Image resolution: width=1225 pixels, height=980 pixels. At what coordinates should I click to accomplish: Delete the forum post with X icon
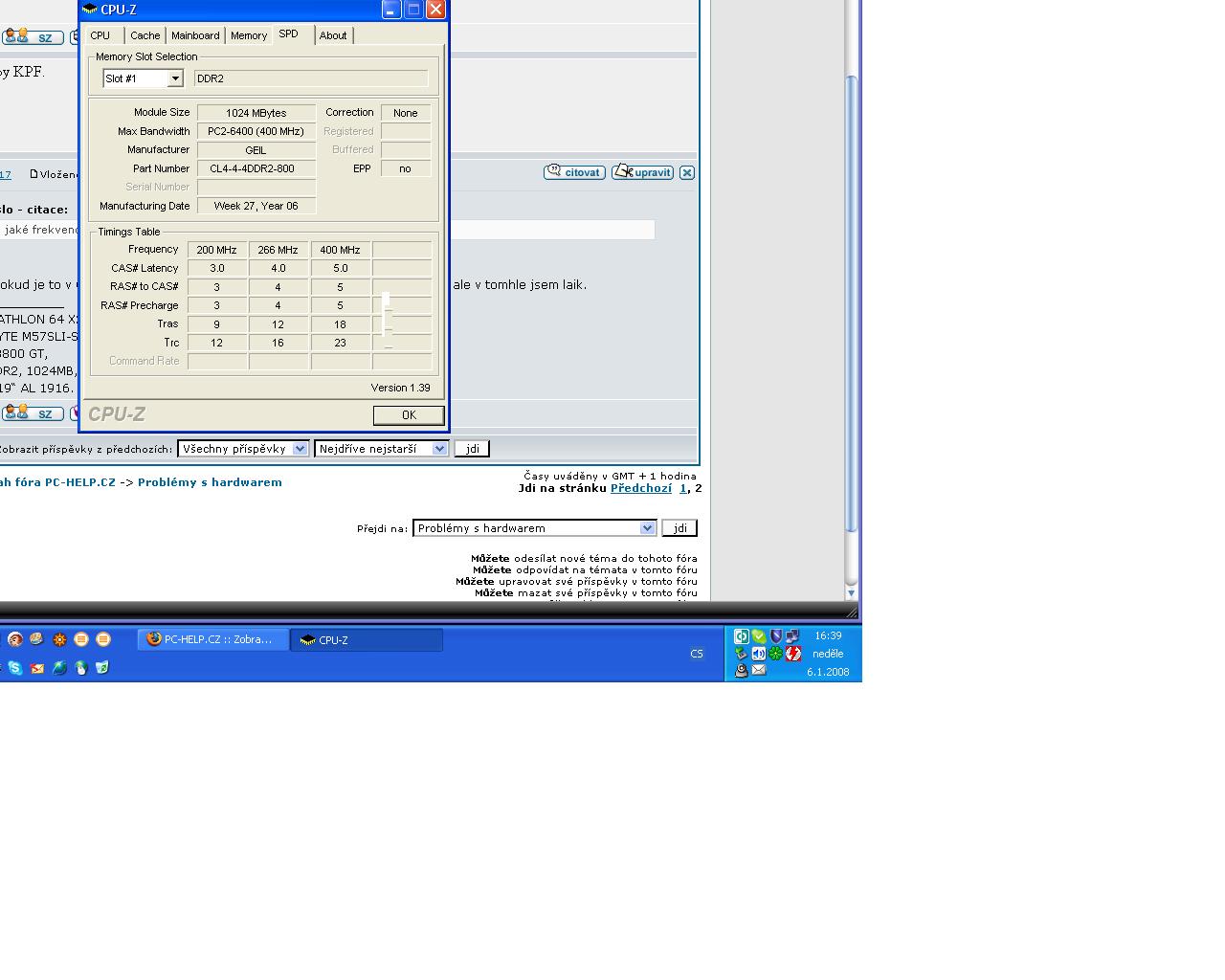click(x=687, y=172)
